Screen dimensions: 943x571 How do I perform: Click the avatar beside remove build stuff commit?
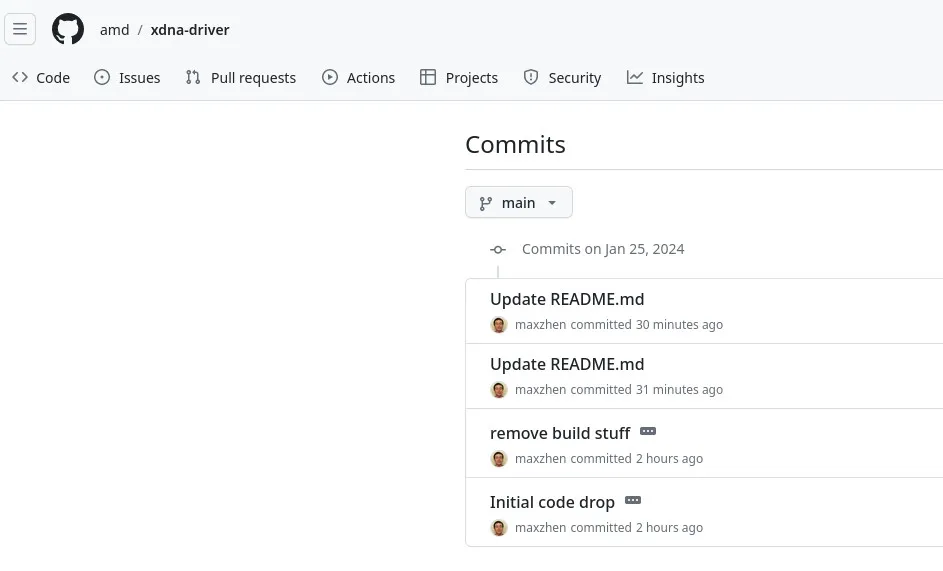point(499,459)
